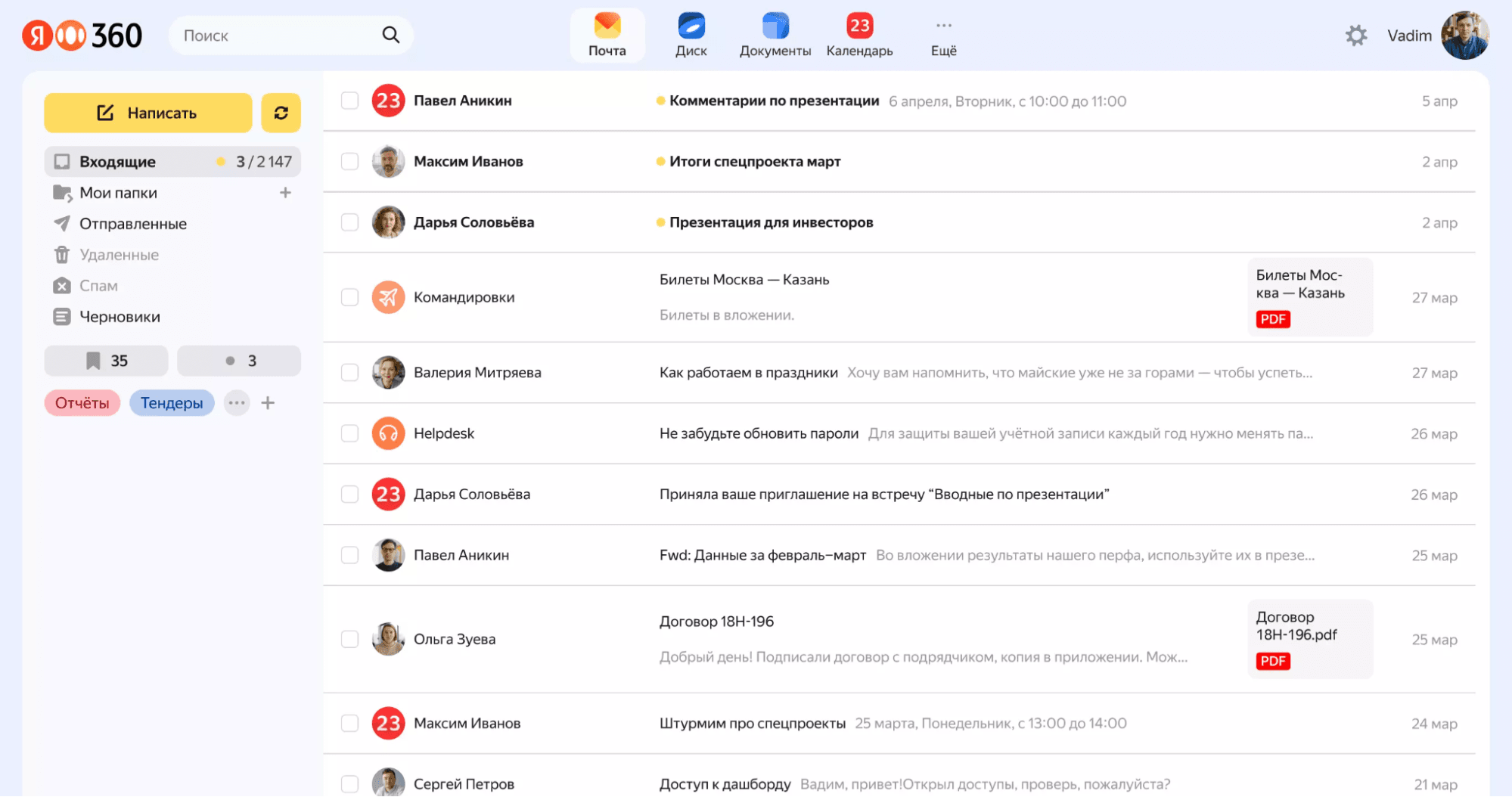The width and height of the screenshot is (1512, 797).
Task: Click the Отправленные paper plane icon
Action: (x=62, y=224)
